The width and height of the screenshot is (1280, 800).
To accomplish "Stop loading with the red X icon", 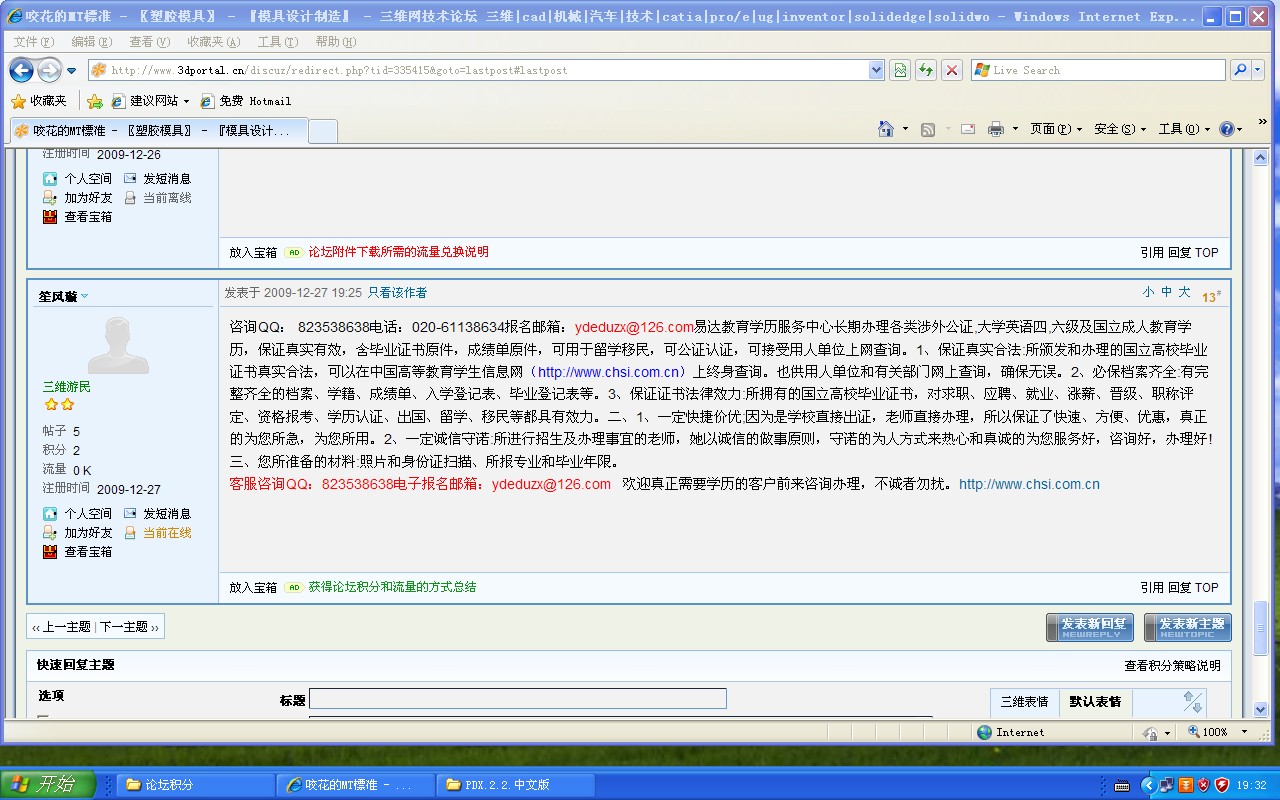I will (953, 70).
